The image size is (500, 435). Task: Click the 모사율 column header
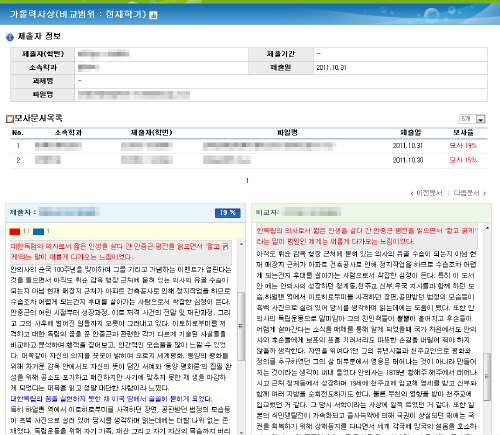click(463, 133)
